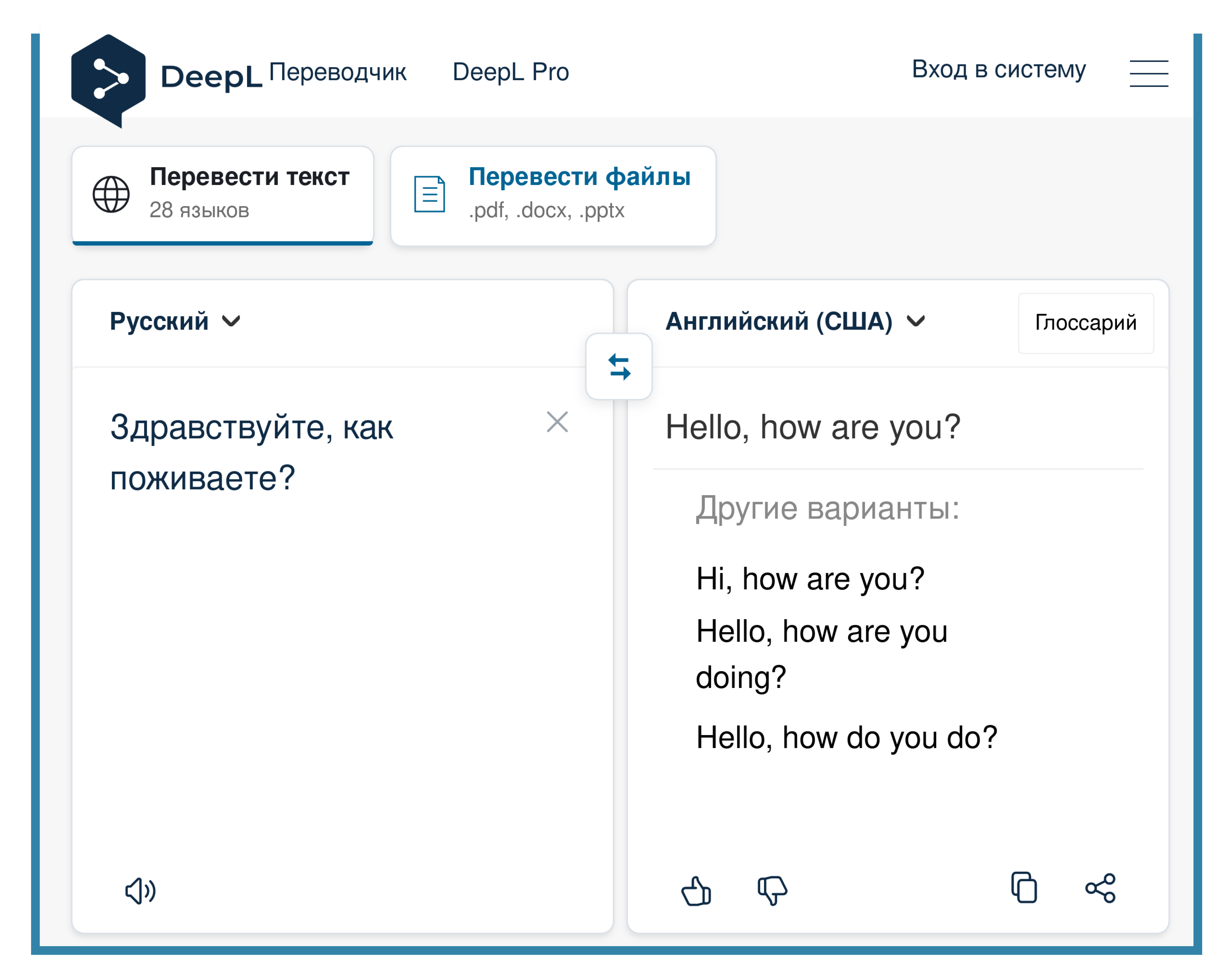Click the Другие варианты: label
Image resolution: width=1232 pixels, height=976 pixels.
[x=827, y=508]
